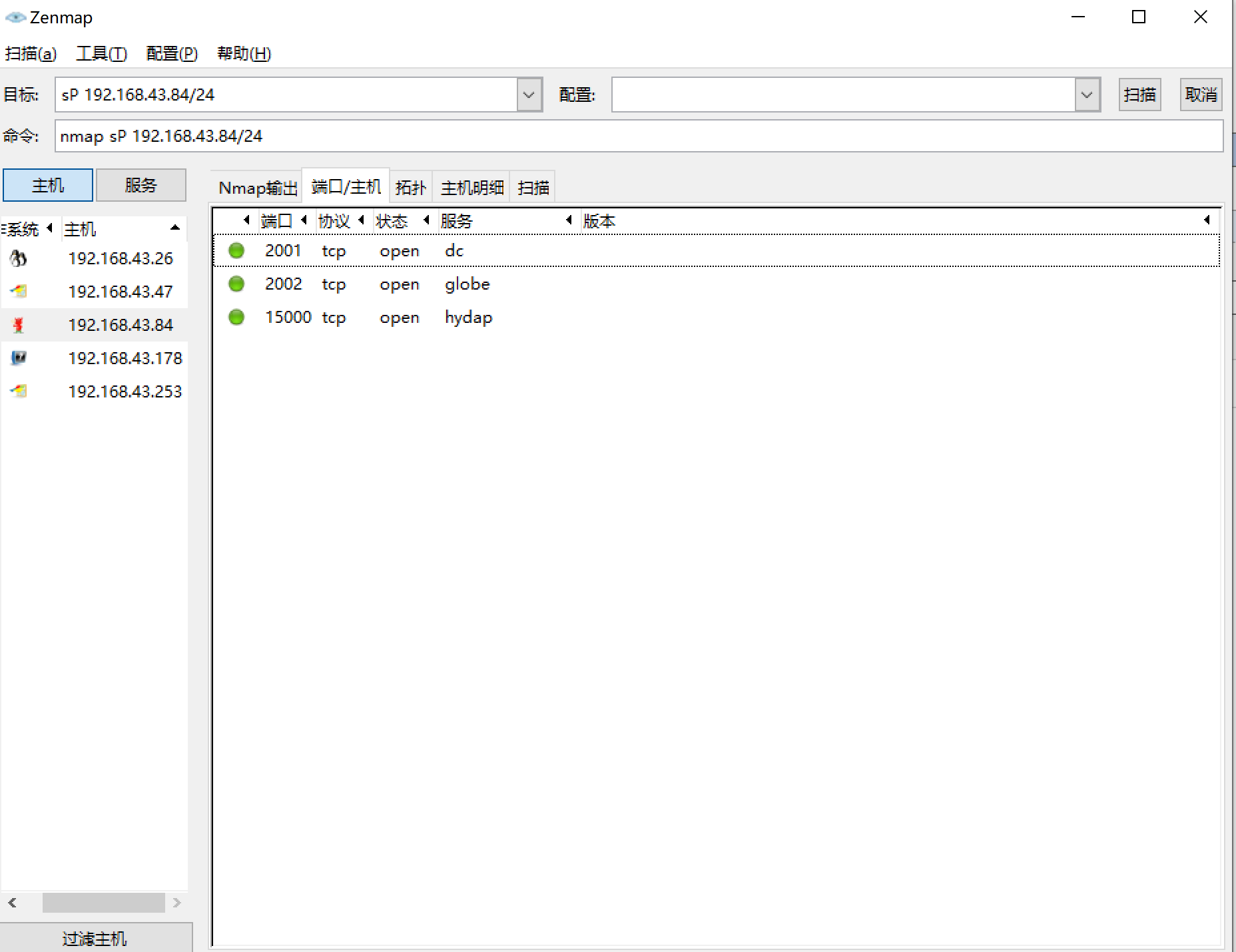Click the OS icon beside host 192.168.43.253

click(19, 391)
